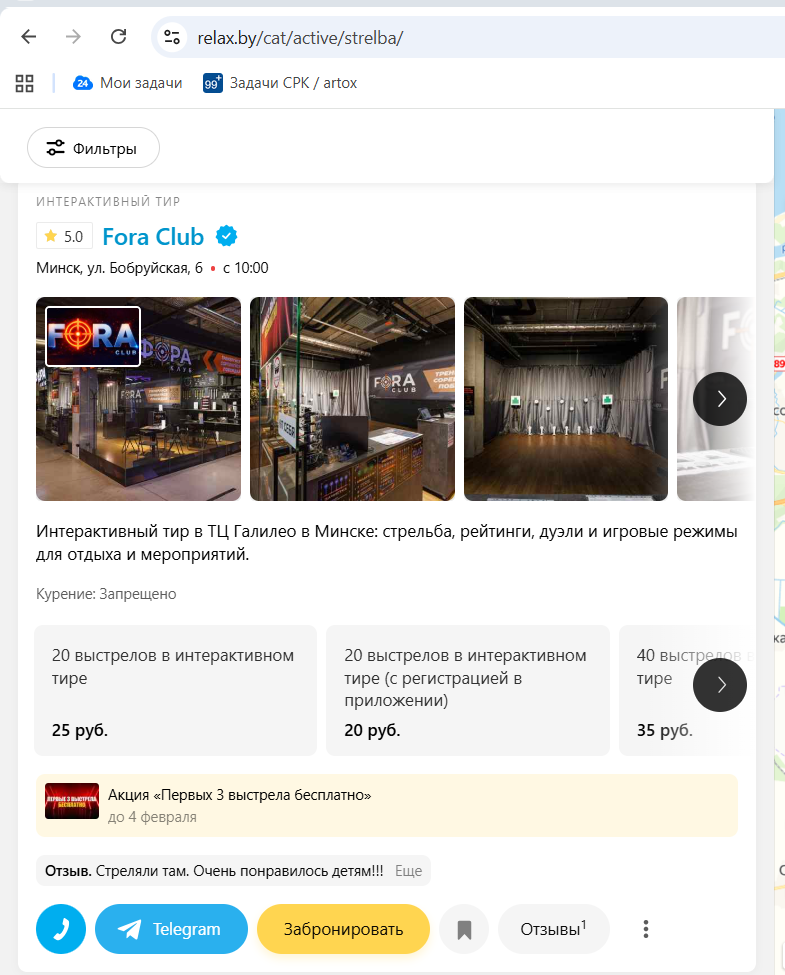Click the opening hours с 10:00

pyautogui.click(x=246, y=268)
